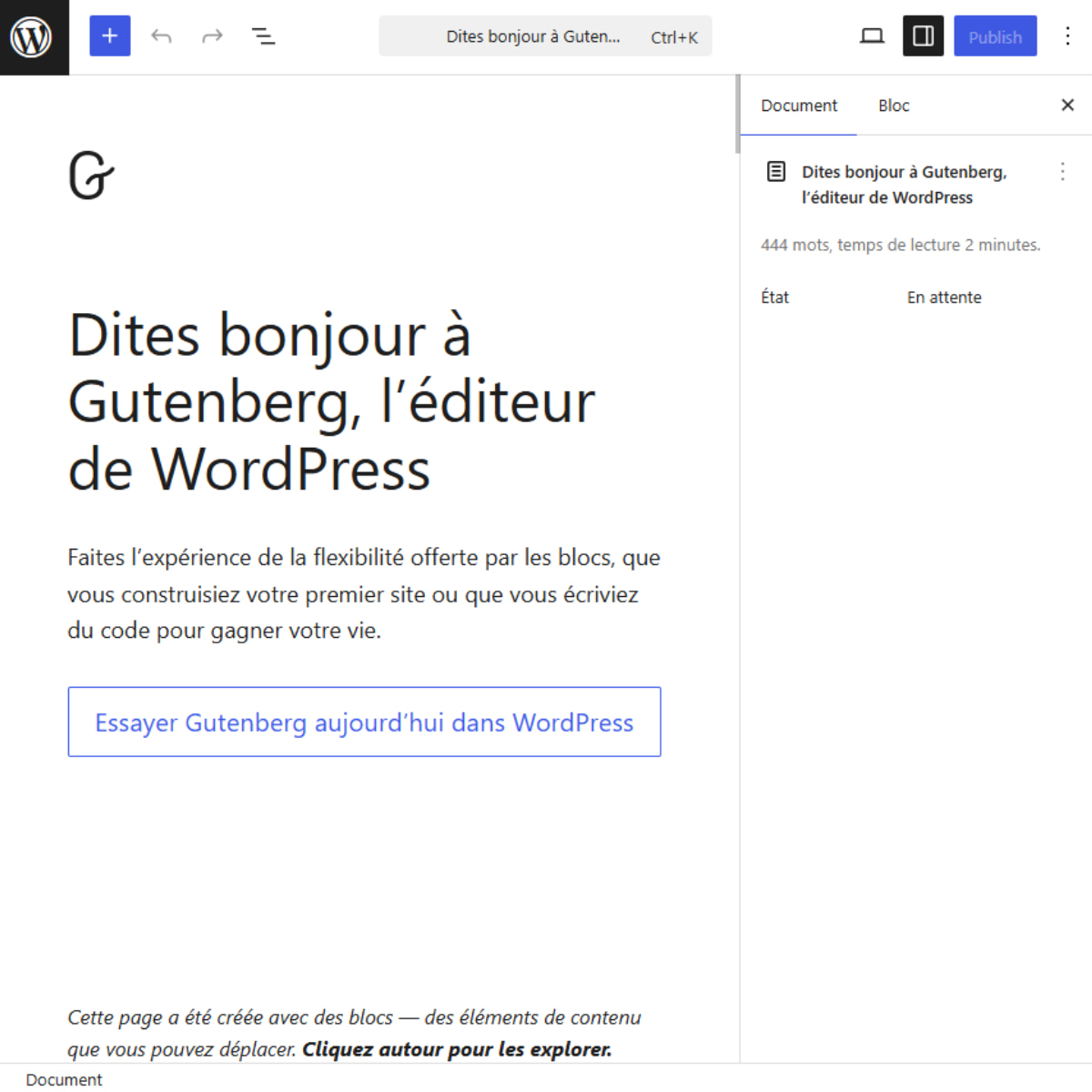The width and height of the screenshot is (1092, 1092).
Task: Click the Essayer Gutenberg aujourd'hui dans WordPress button
Action: [x=364, y=722]
